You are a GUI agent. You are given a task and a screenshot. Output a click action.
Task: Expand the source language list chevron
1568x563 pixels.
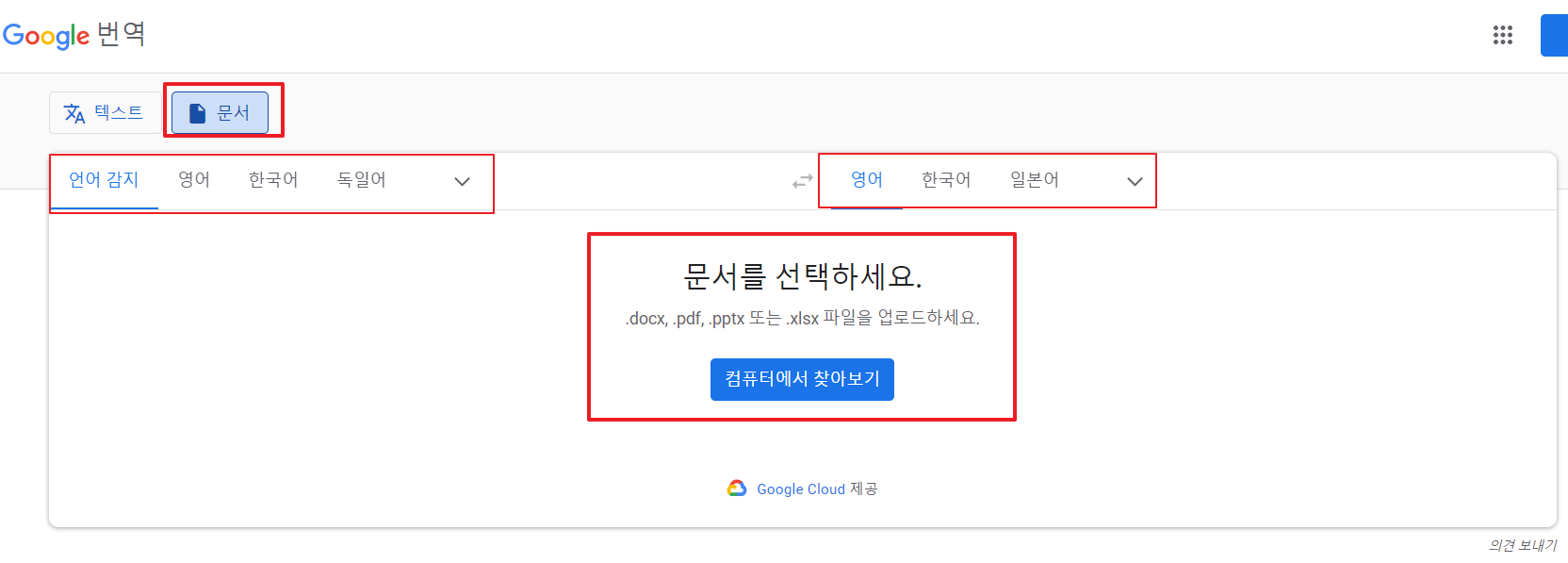[x=462, y=182]
